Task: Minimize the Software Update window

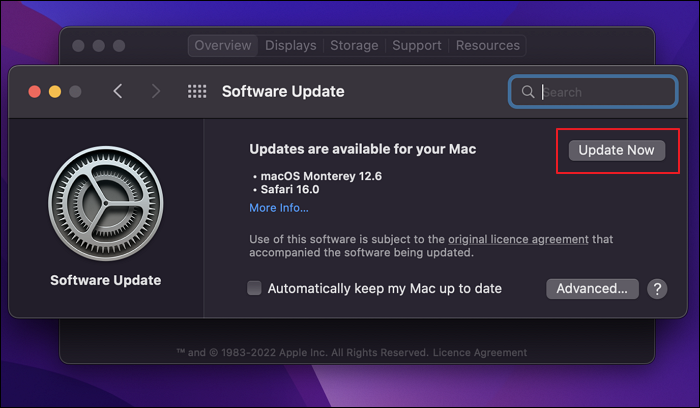Action: click(x=54, y=91)
